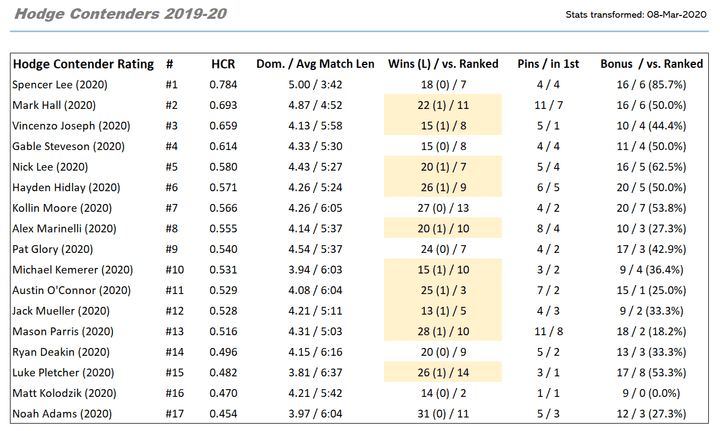Select Gable Steveson (2020) name
Viewport: 720px width, 431px height.
[x=65, y=145]
